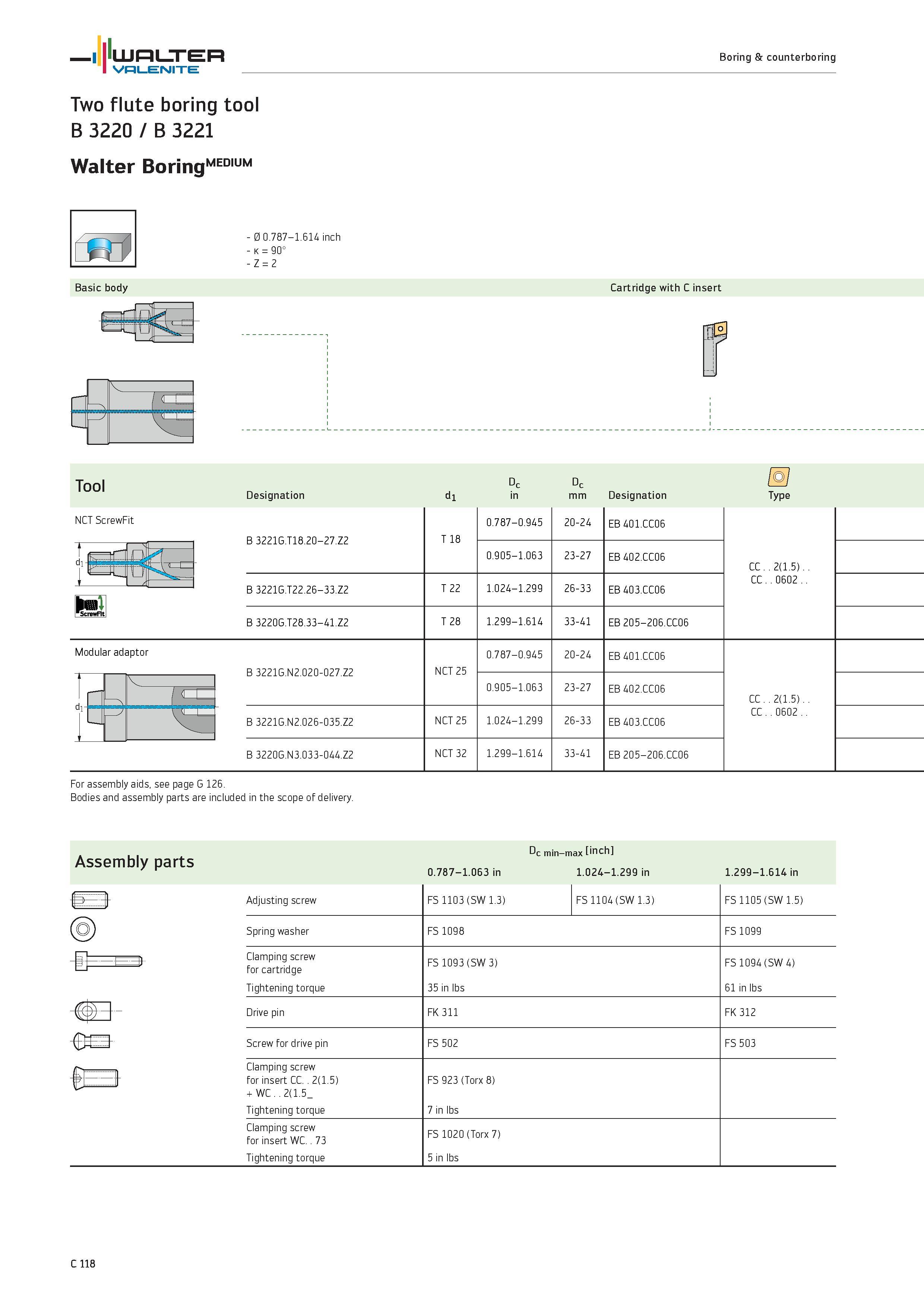Viewport: 924px width, 1307px height.
Task: Click the cartridge clamping screw icon
Action: (108, 962)
